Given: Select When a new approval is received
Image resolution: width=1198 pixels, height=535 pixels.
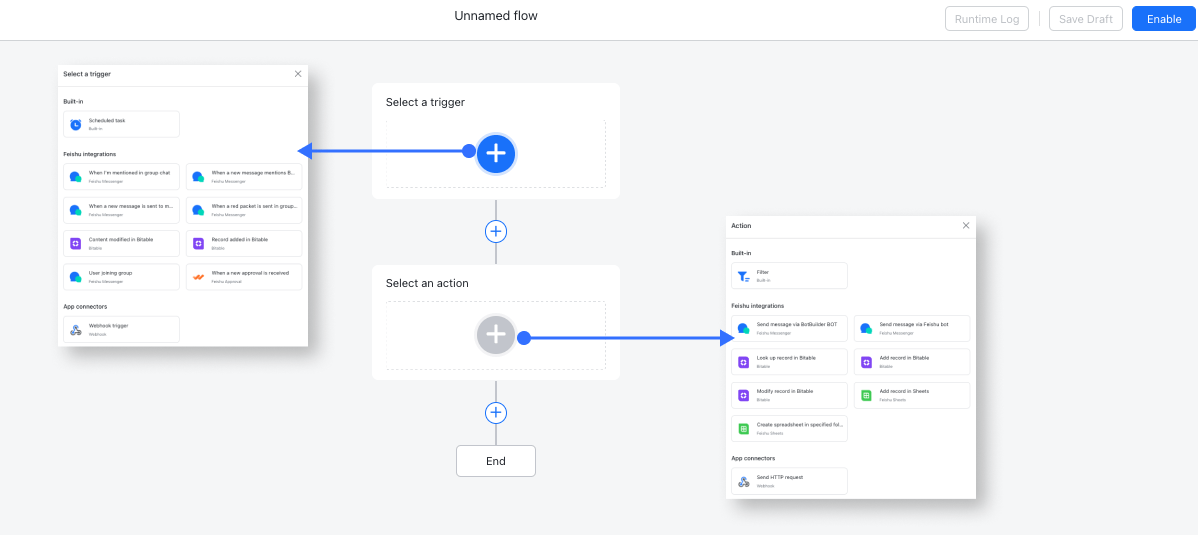Looking at the screenshot, I should click(x=244, y=276).
